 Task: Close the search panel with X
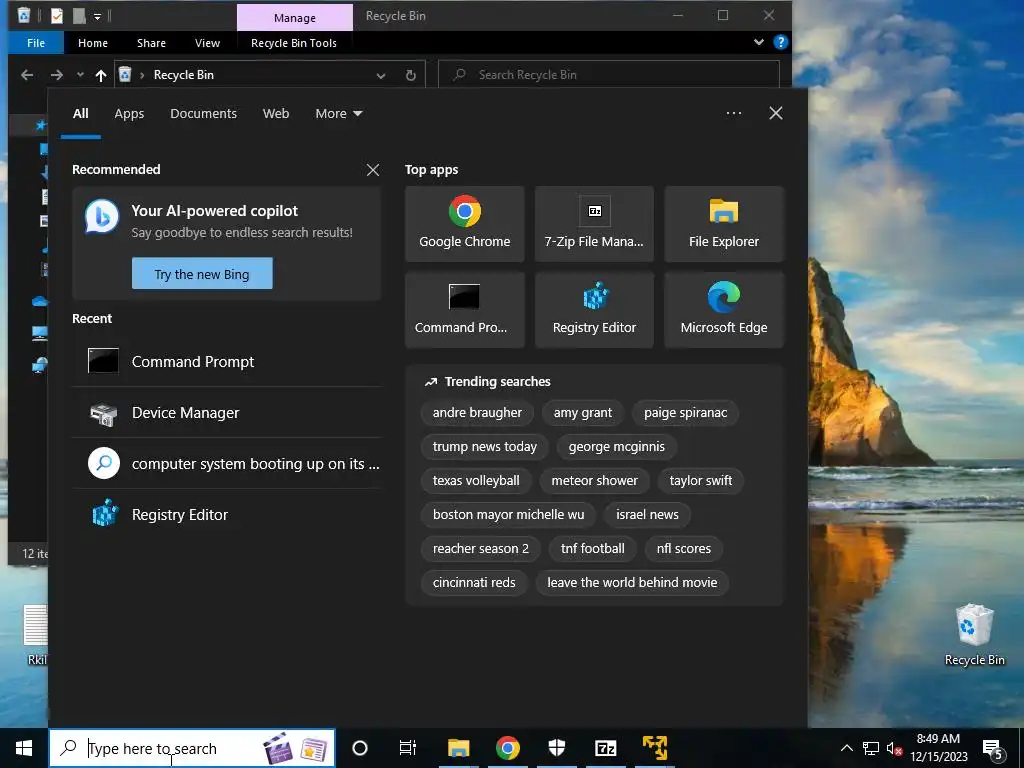pyautogui.click(x=776, y=113)
